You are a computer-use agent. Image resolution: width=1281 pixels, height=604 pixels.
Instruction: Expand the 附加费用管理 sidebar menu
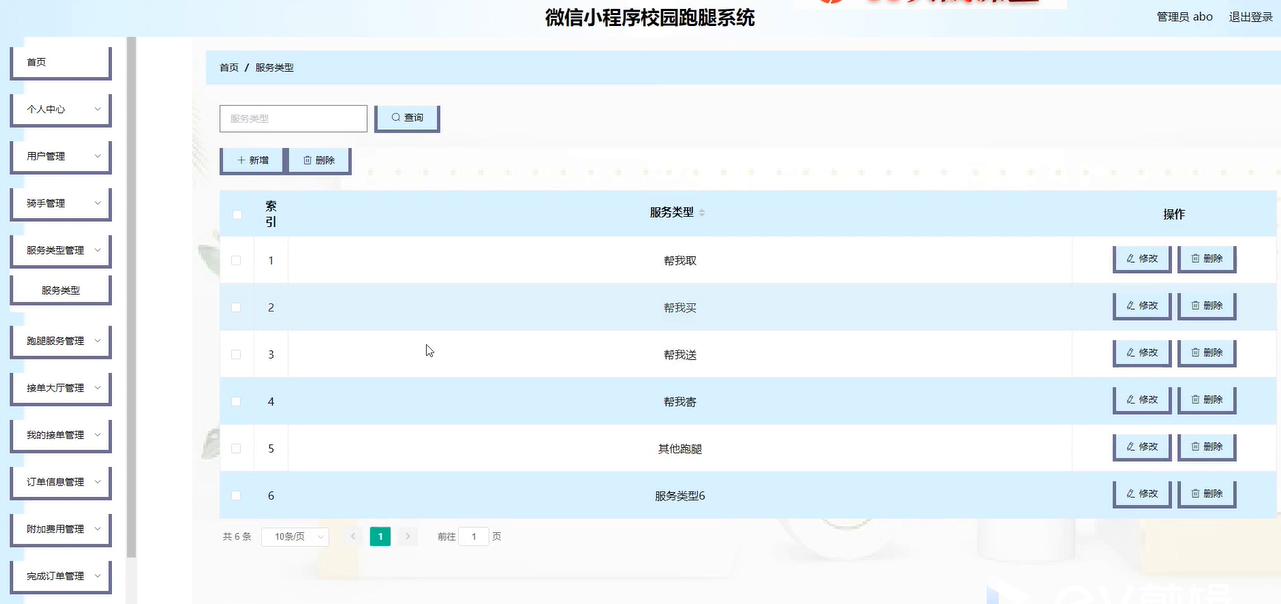point(60,529)
